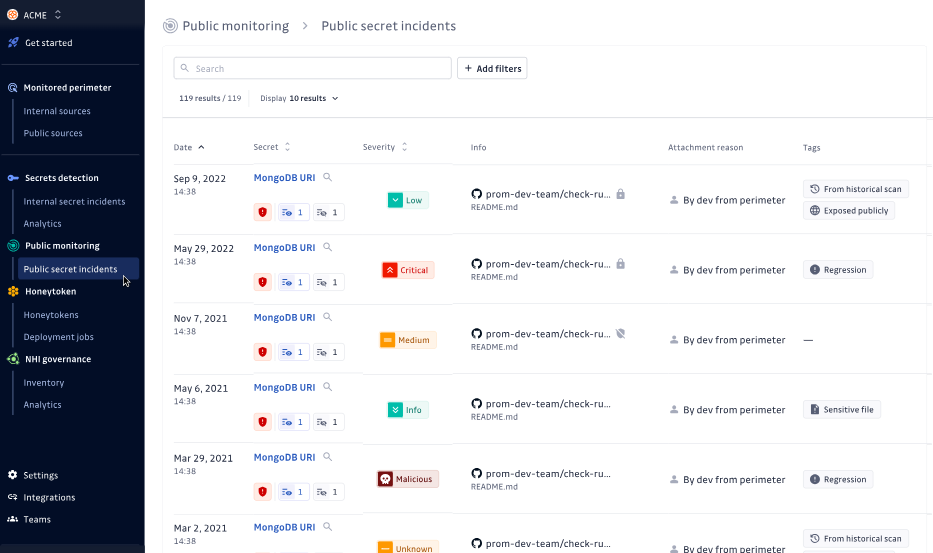The image size is (933, 553).
Task: Focus the Search input field
Action: [x=312, y=68]
